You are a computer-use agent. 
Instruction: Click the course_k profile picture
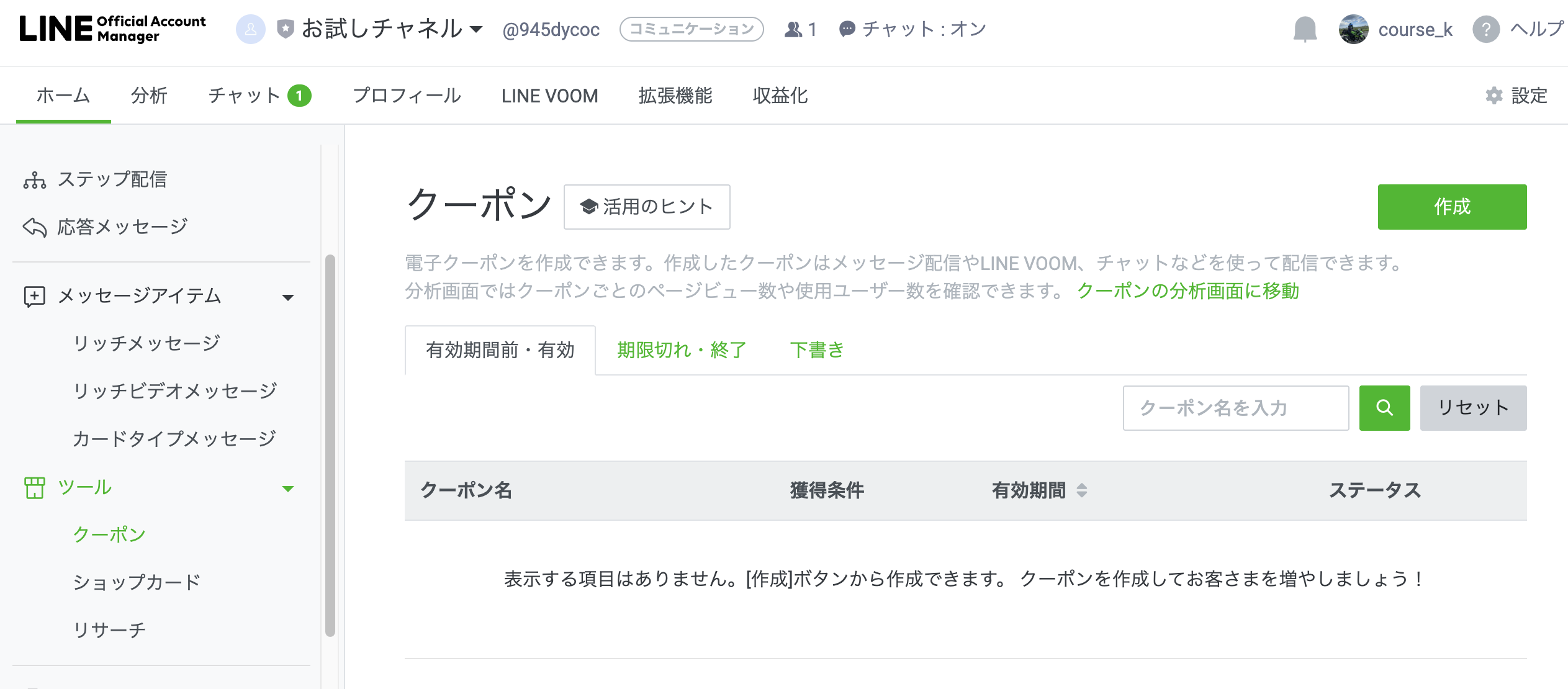click(x=1354, y=29)
